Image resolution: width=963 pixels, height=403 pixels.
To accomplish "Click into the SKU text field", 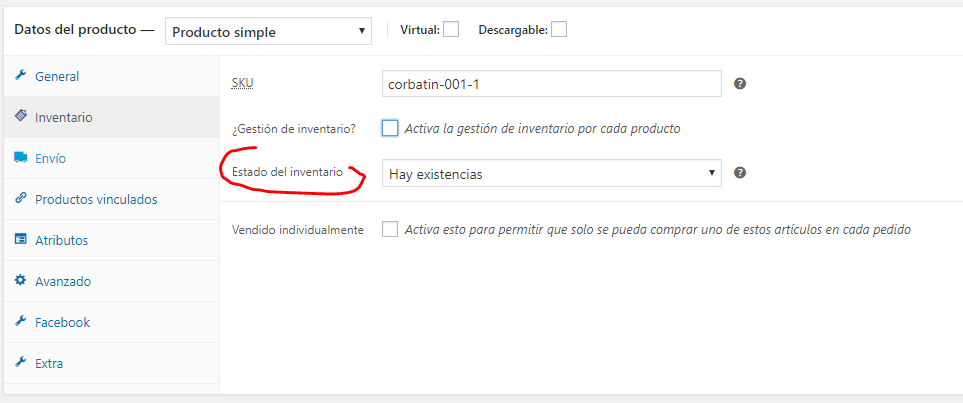I will tap(551, 84).
